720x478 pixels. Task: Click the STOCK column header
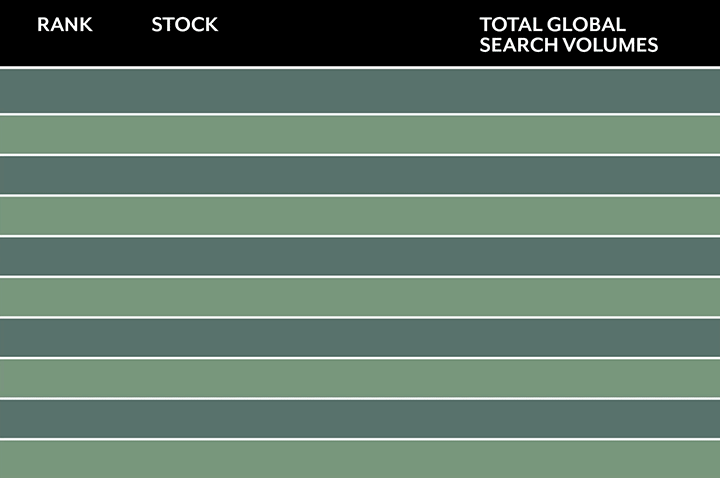click(185, 25)
